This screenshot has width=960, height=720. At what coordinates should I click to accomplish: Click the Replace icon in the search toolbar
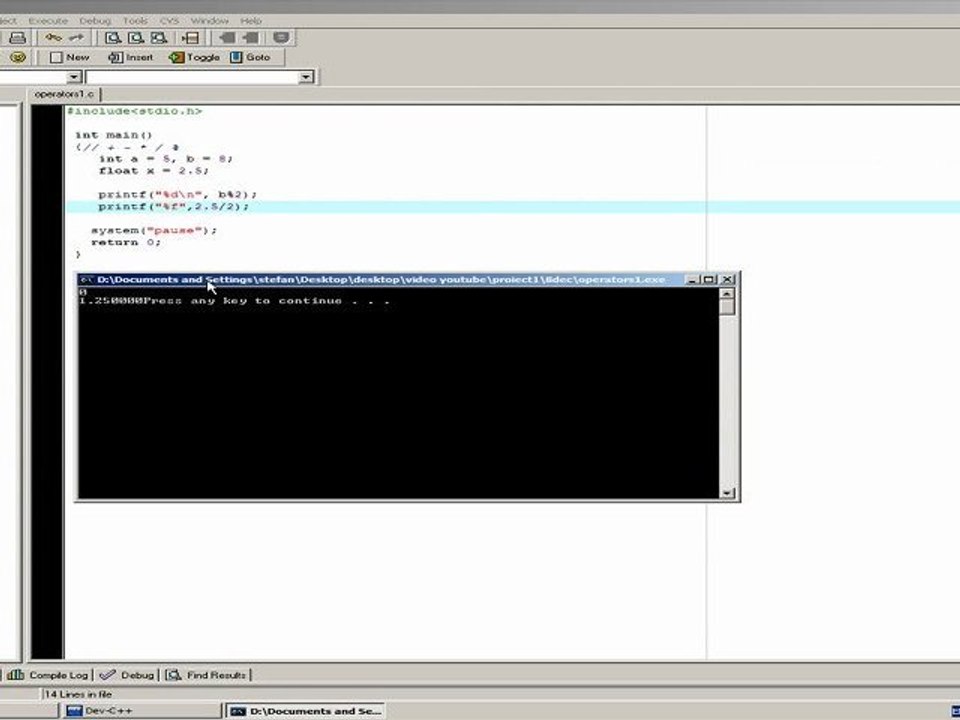tap(135, 38)
